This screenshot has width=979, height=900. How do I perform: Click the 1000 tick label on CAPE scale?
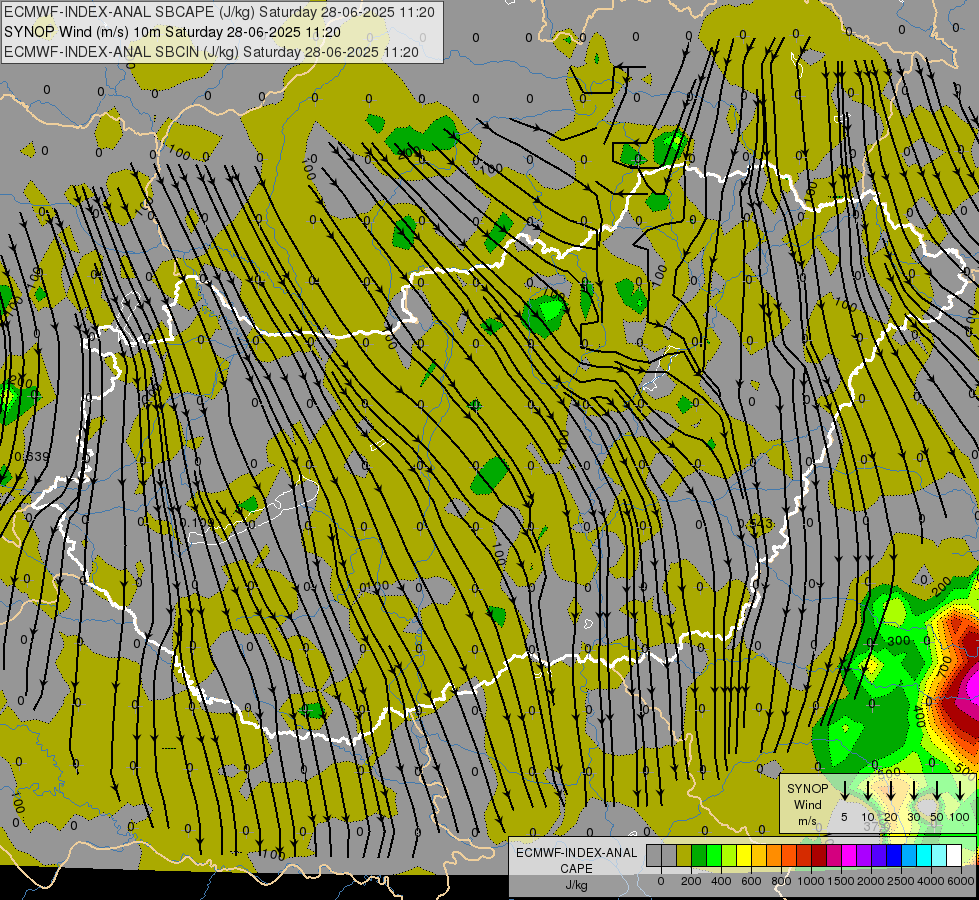pyautogui.click(x=810, y=881)
